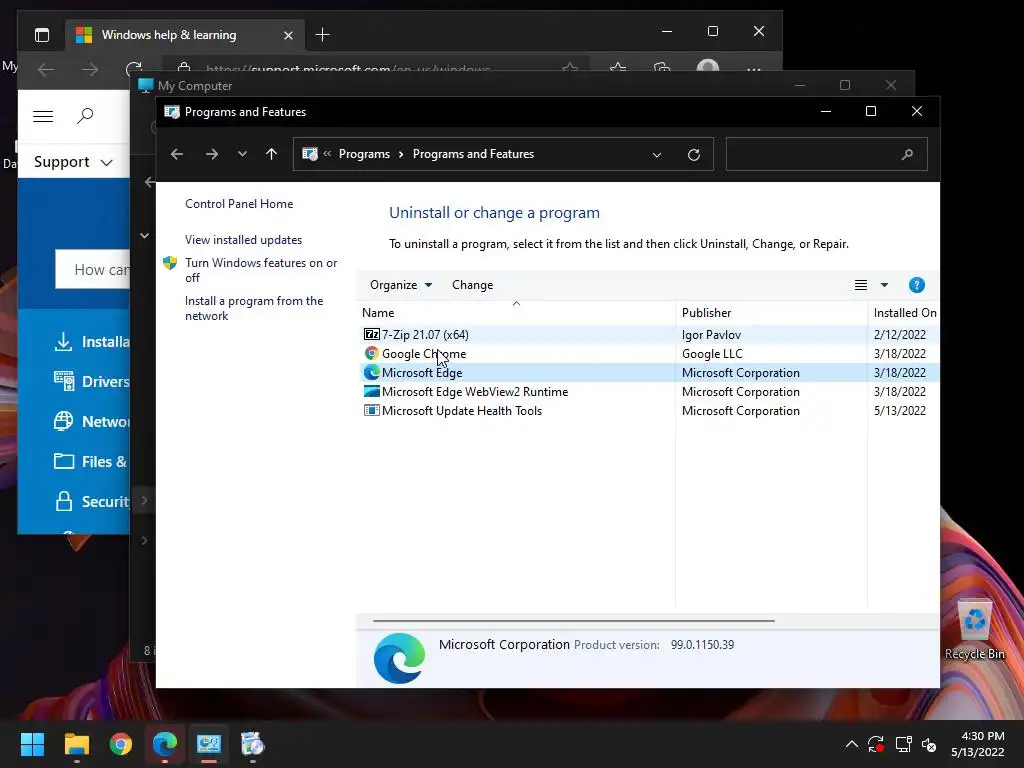Viewport: 1024px width, 768px height.
Task: Click the Google LLC publisher cell
Action: click(712, 353)
